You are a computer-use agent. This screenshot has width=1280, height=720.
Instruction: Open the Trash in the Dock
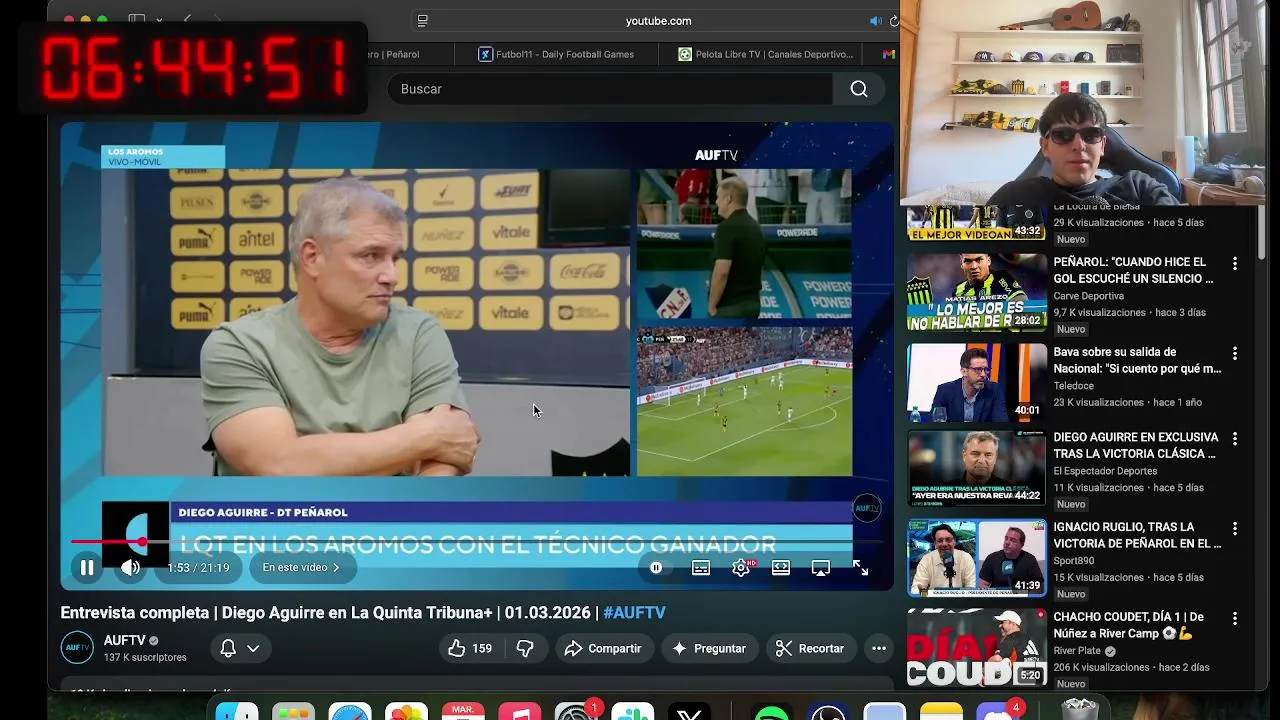(x=1079, y=712)
